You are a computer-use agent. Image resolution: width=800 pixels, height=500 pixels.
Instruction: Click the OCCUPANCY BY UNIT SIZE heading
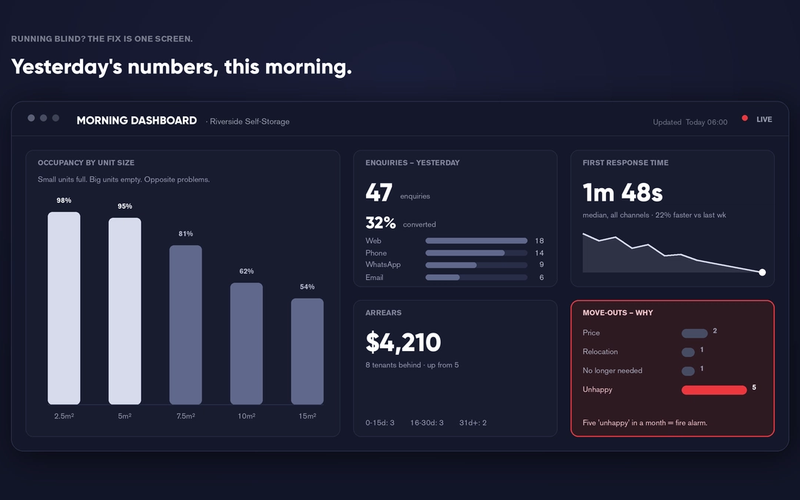(86, 163)
